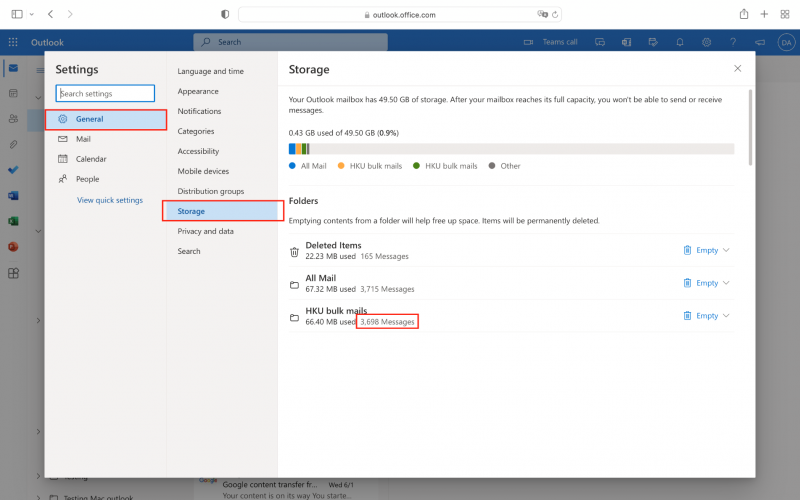Close the Settings dialog
The height and width of the screenshot is (500, 800).
pyautogui.click(x=737, y=68)
